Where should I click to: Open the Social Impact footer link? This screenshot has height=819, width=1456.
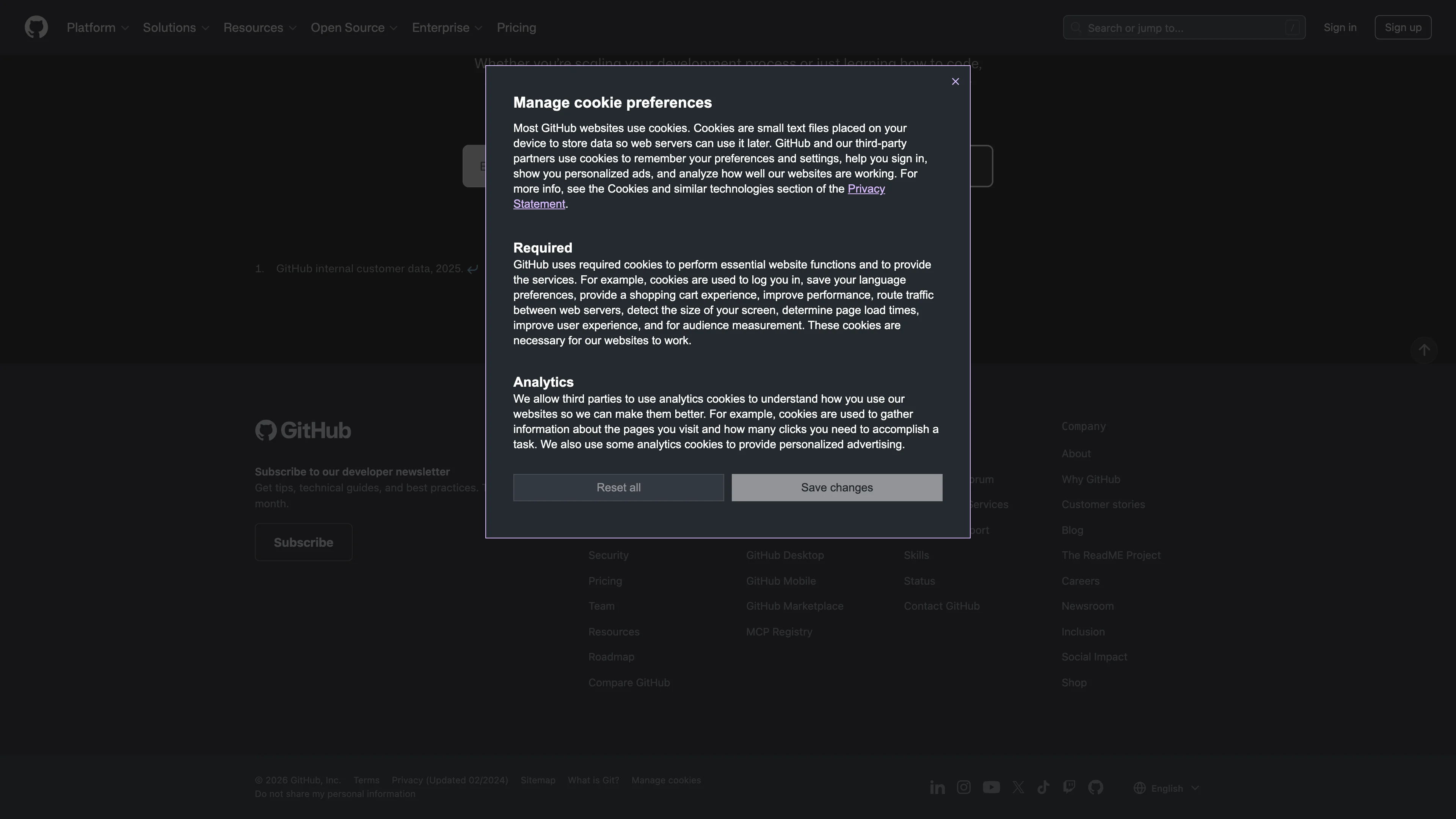(1094, 657)
